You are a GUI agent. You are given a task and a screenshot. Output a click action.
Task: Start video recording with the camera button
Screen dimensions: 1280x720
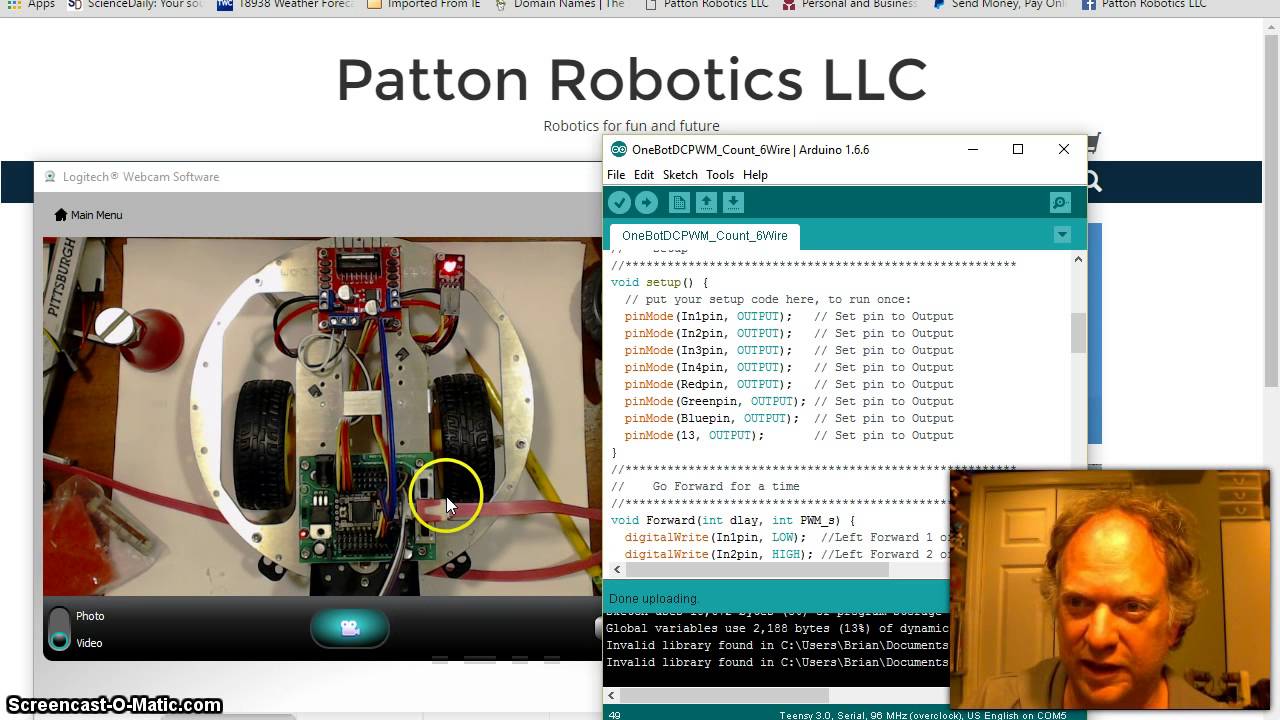349,628
